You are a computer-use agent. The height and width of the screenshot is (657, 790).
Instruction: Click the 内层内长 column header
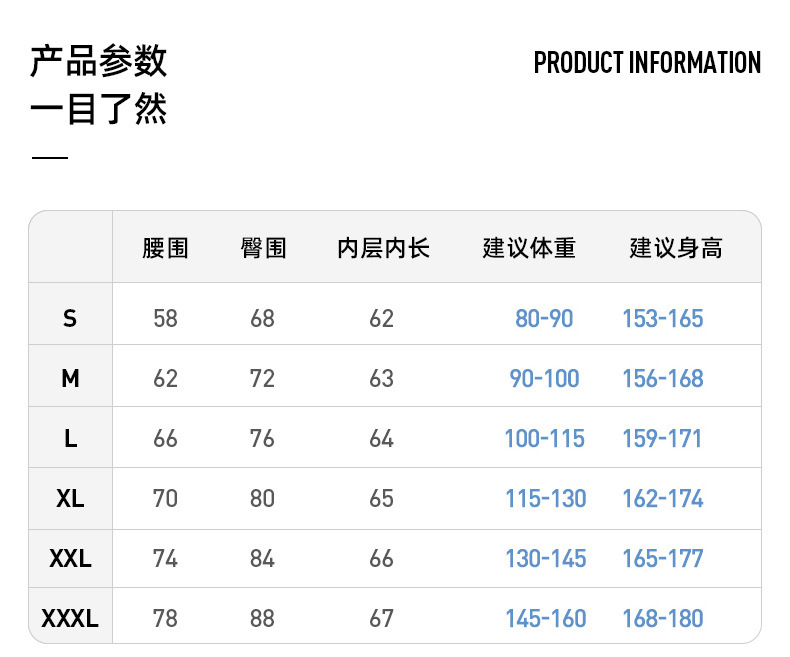tap(383, 248)
